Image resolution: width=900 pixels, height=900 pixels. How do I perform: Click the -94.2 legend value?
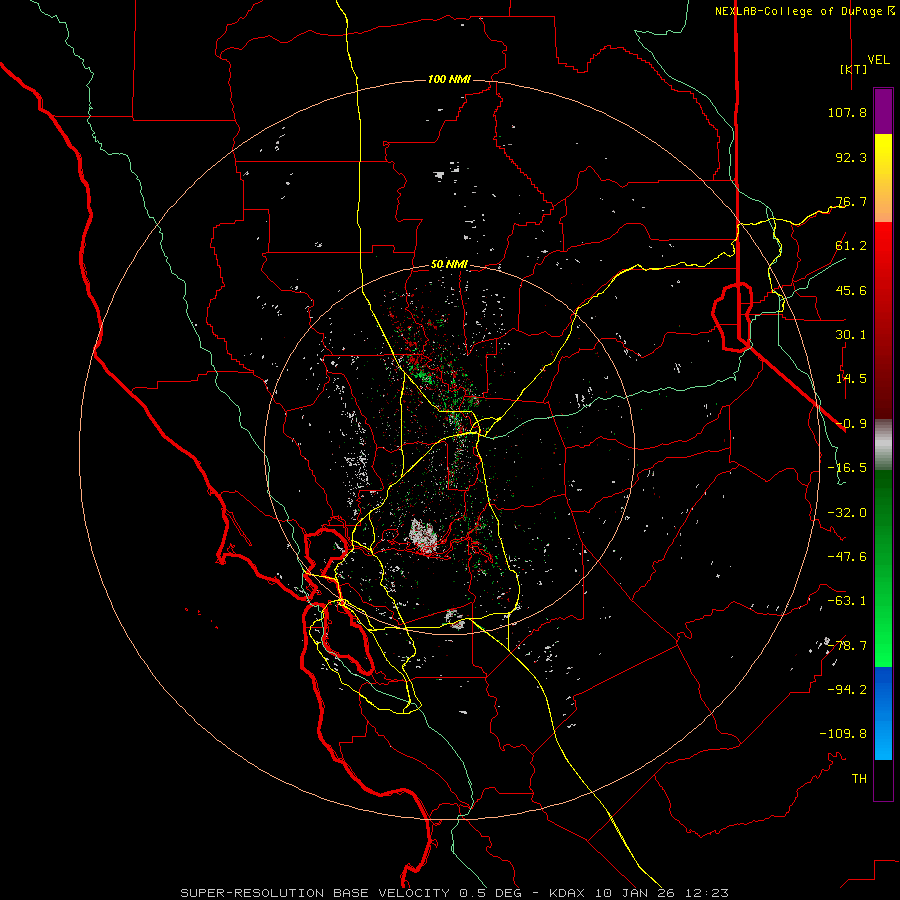click(x=847, y=690)
